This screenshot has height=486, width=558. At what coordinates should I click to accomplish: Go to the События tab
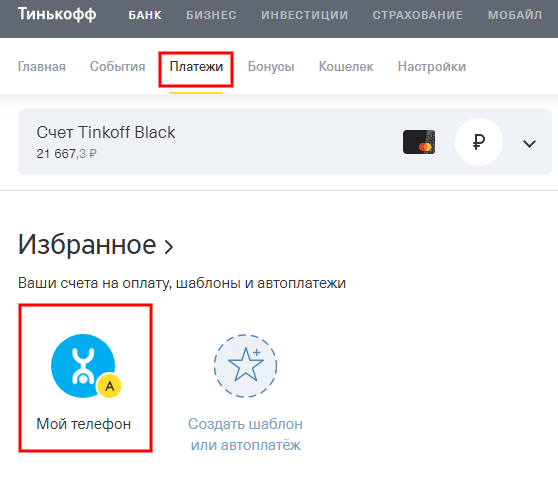117,67
